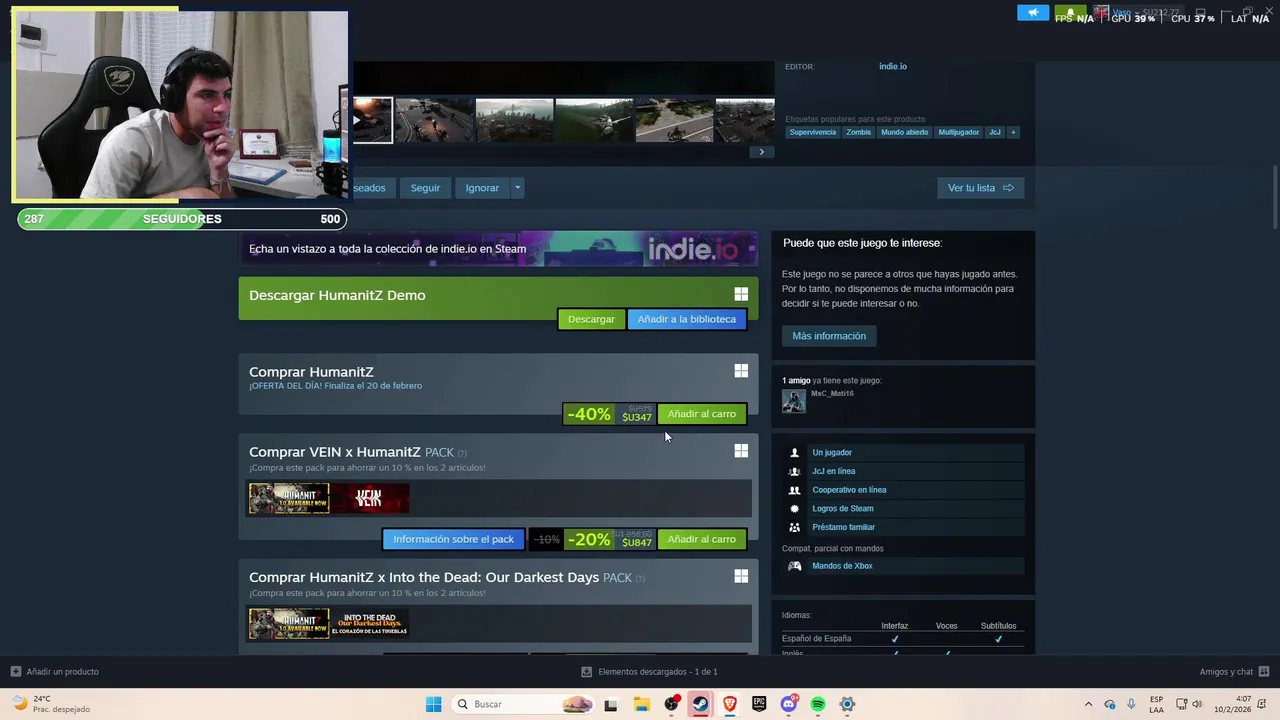This screenshot has width=1280, height=720.
Task: Click Windows icon beside VEIN x HumanitZ pack
Action: [741, 451]
